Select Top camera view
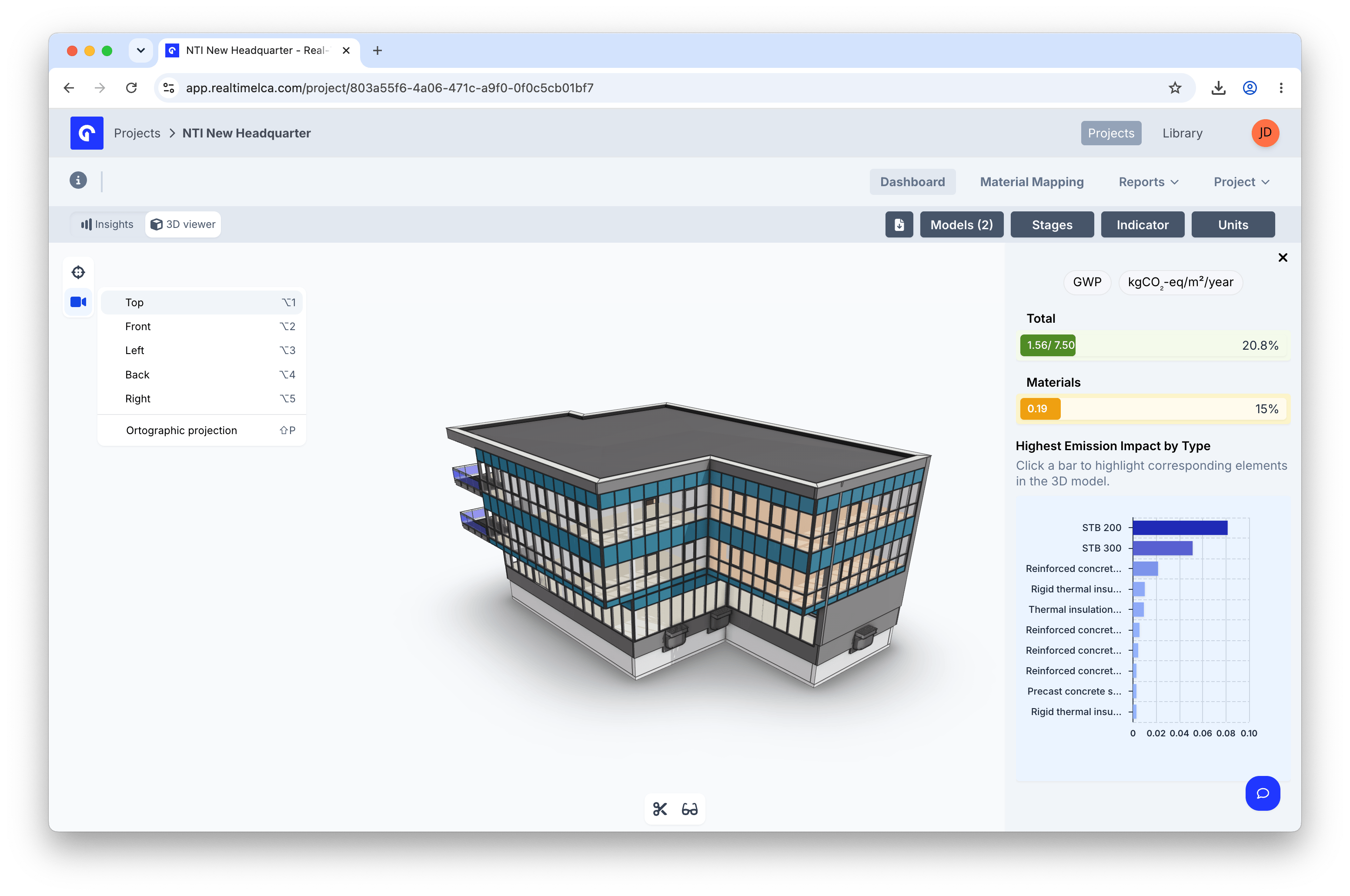Screen dimensions: 1350x896 coord(202,302)
